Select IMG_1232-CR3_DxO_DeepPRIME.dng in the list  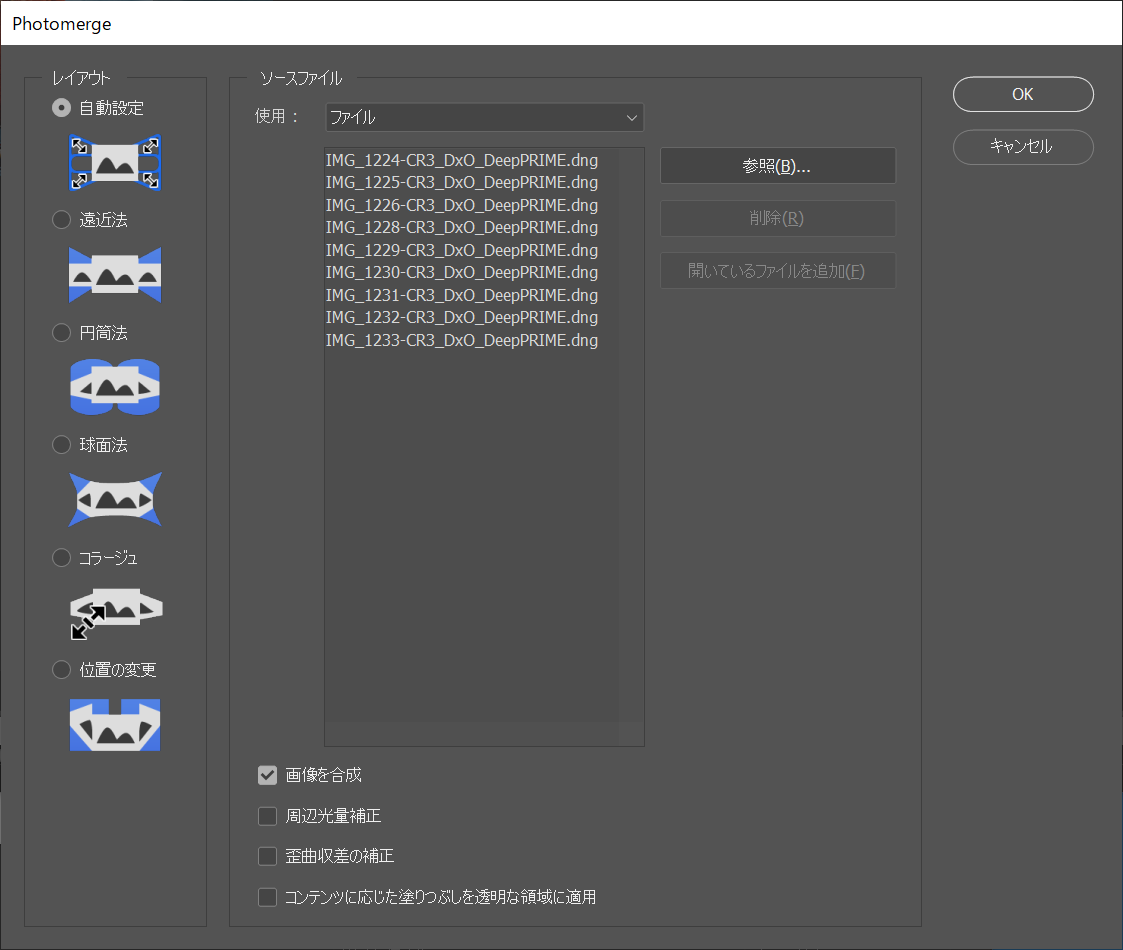click(x=462, y=317)
